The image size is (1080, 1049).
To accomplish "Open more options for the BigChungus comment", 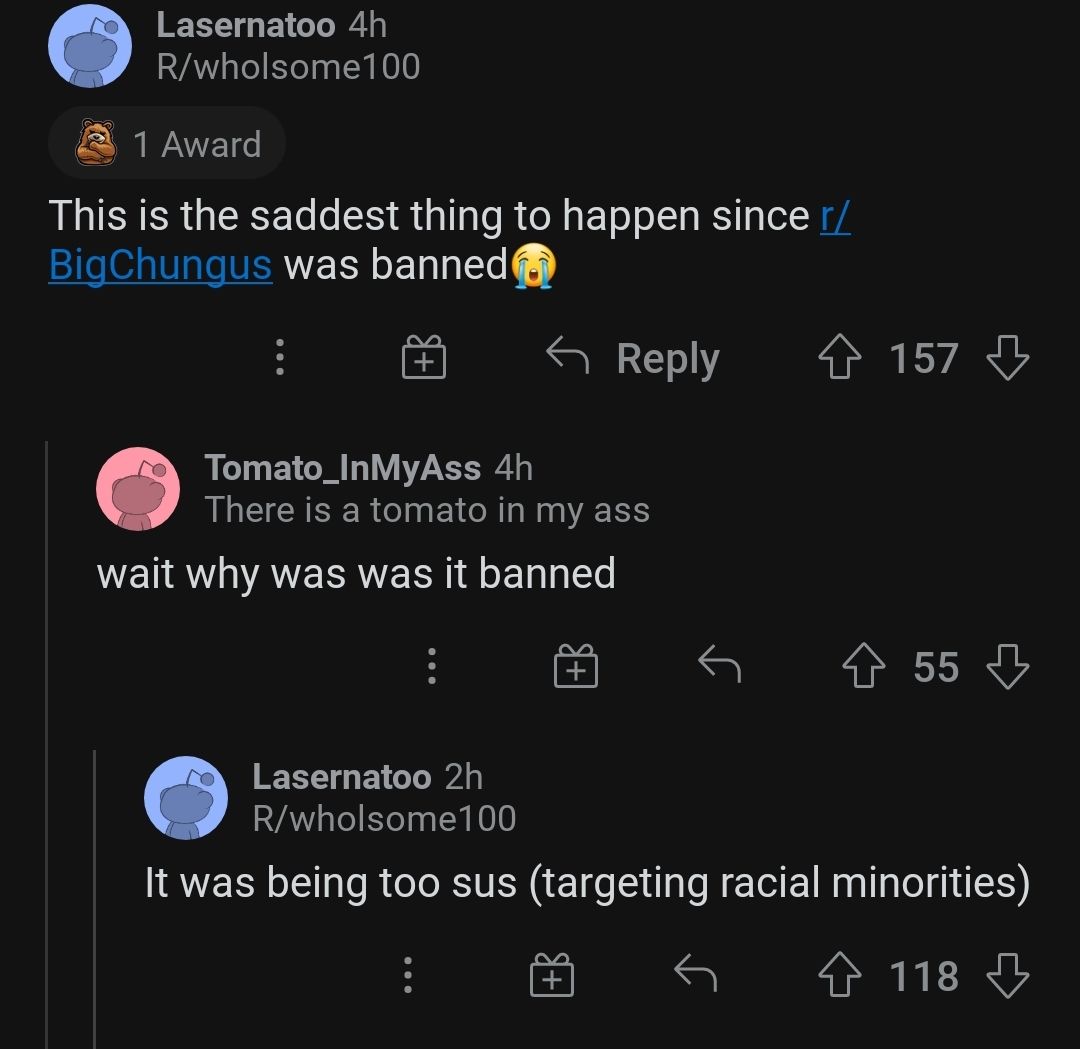I will point(280,358).
